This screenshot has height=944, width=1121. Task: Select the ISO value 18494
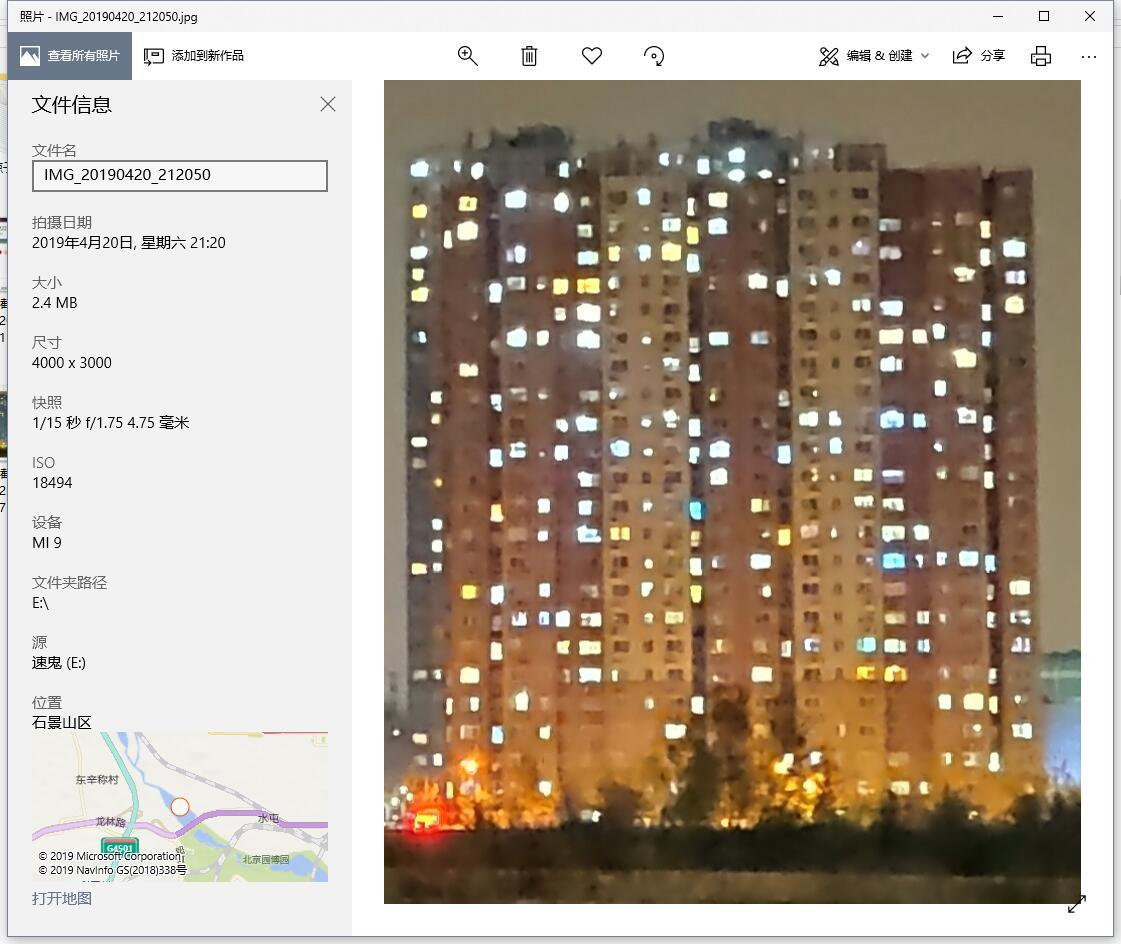tap(52, 483)
